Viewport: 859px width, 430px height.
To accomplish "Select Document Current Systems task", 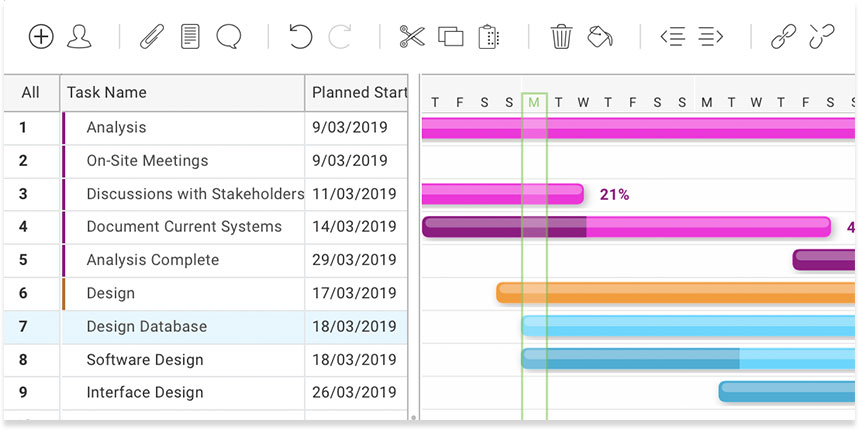I will click(x=184, y=227).
